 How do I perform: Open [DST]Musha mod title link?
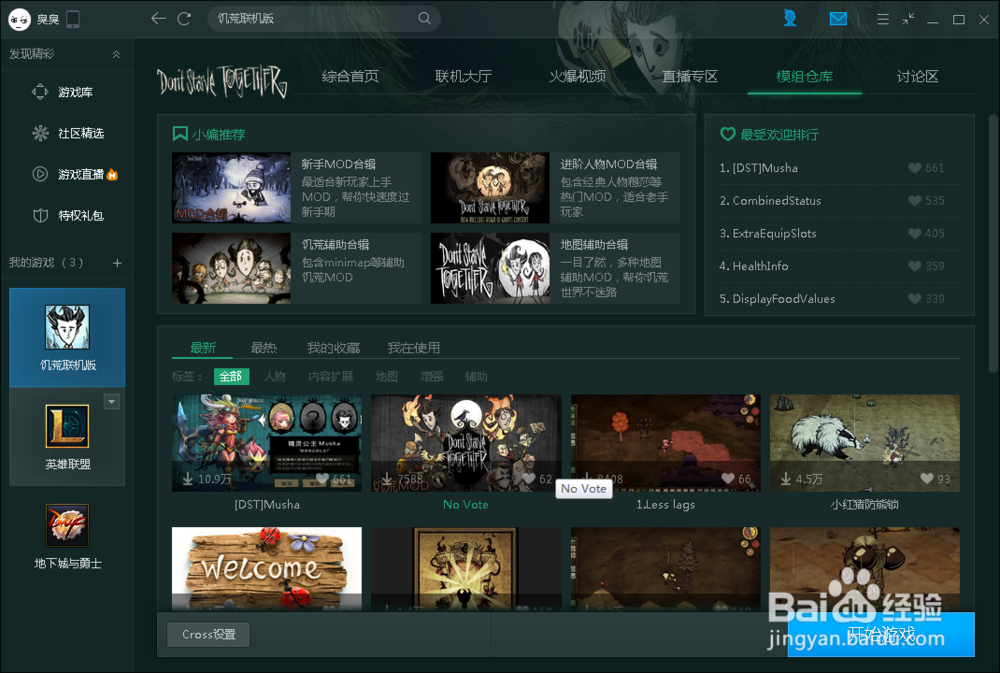tap(267, 505)
